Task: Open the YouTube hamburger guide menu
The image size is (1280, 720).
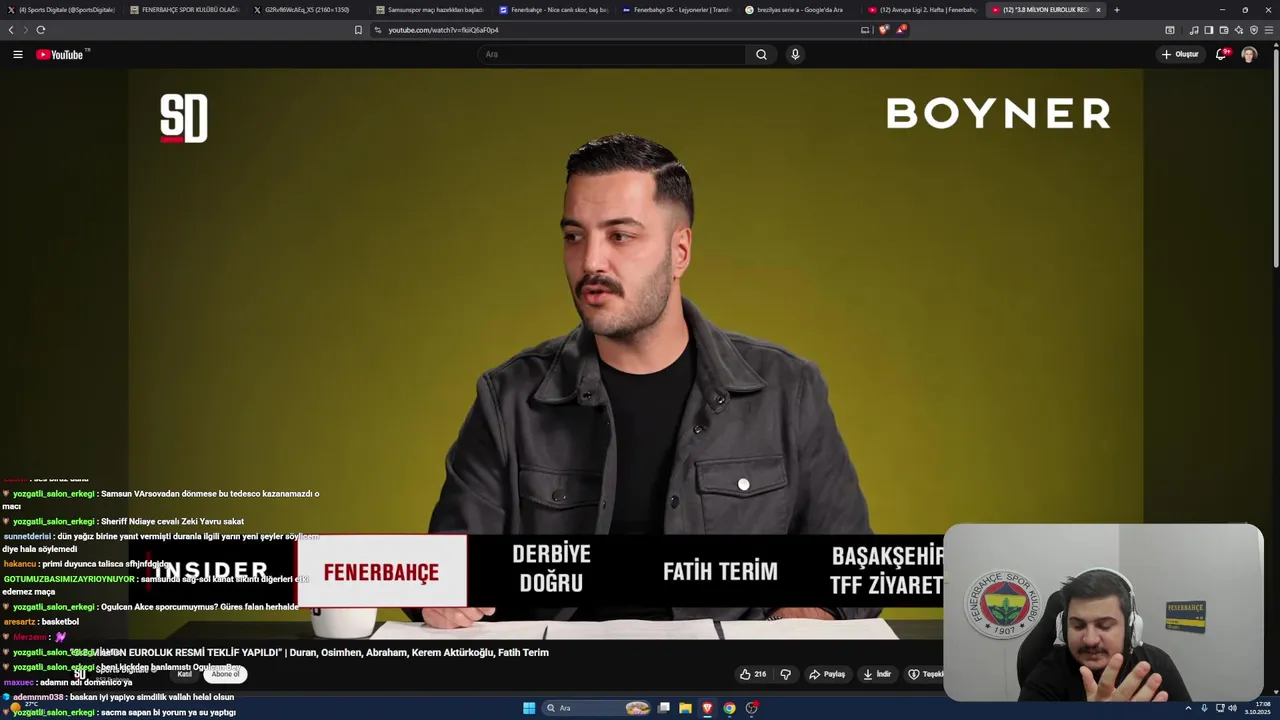Action: (x=17, y=54)
